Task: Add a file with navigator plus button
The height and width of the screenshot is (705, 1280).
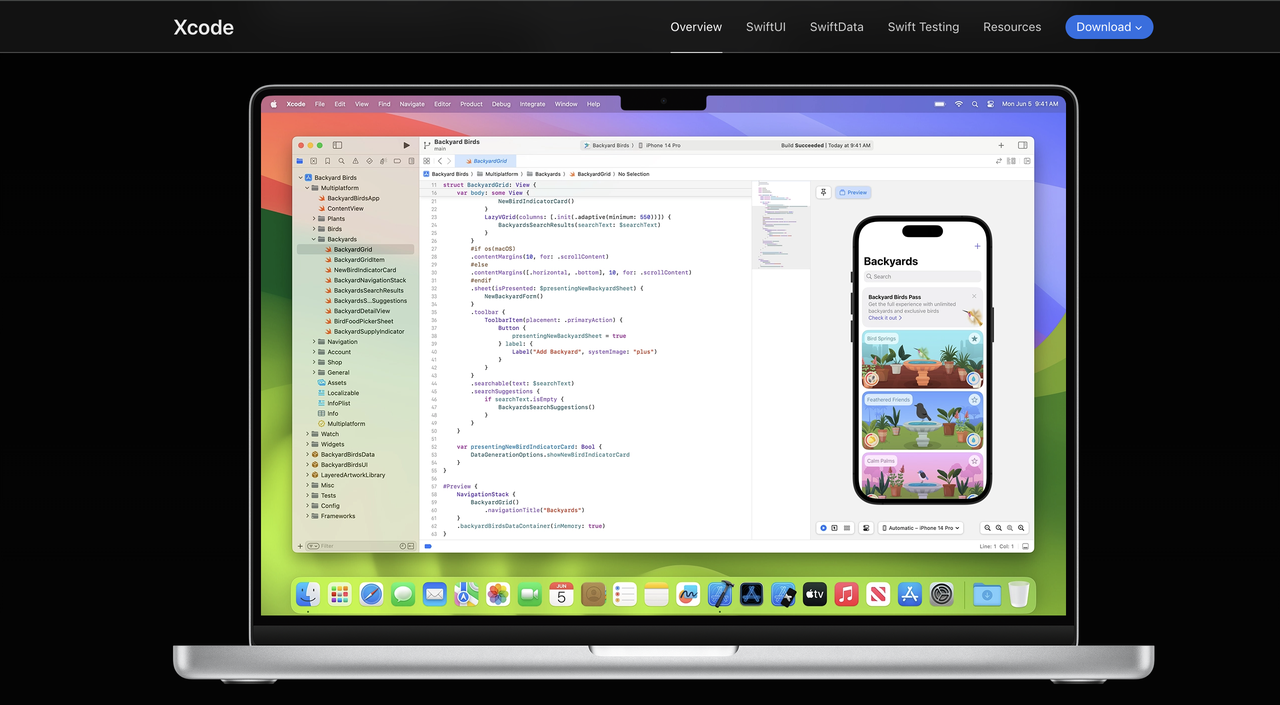Action: [x=299, y=546]
